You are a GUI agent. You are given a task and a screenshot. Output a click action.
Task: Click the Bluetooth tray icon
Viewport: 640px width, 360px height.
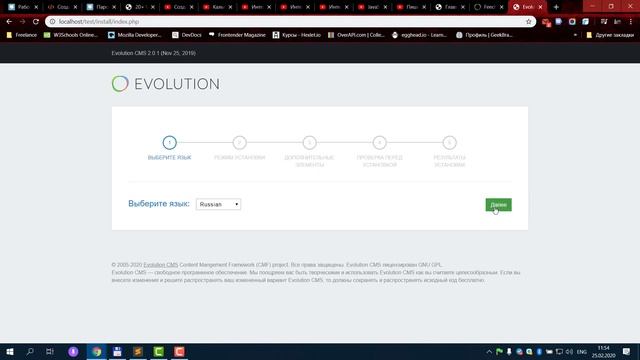pos(539,351)
